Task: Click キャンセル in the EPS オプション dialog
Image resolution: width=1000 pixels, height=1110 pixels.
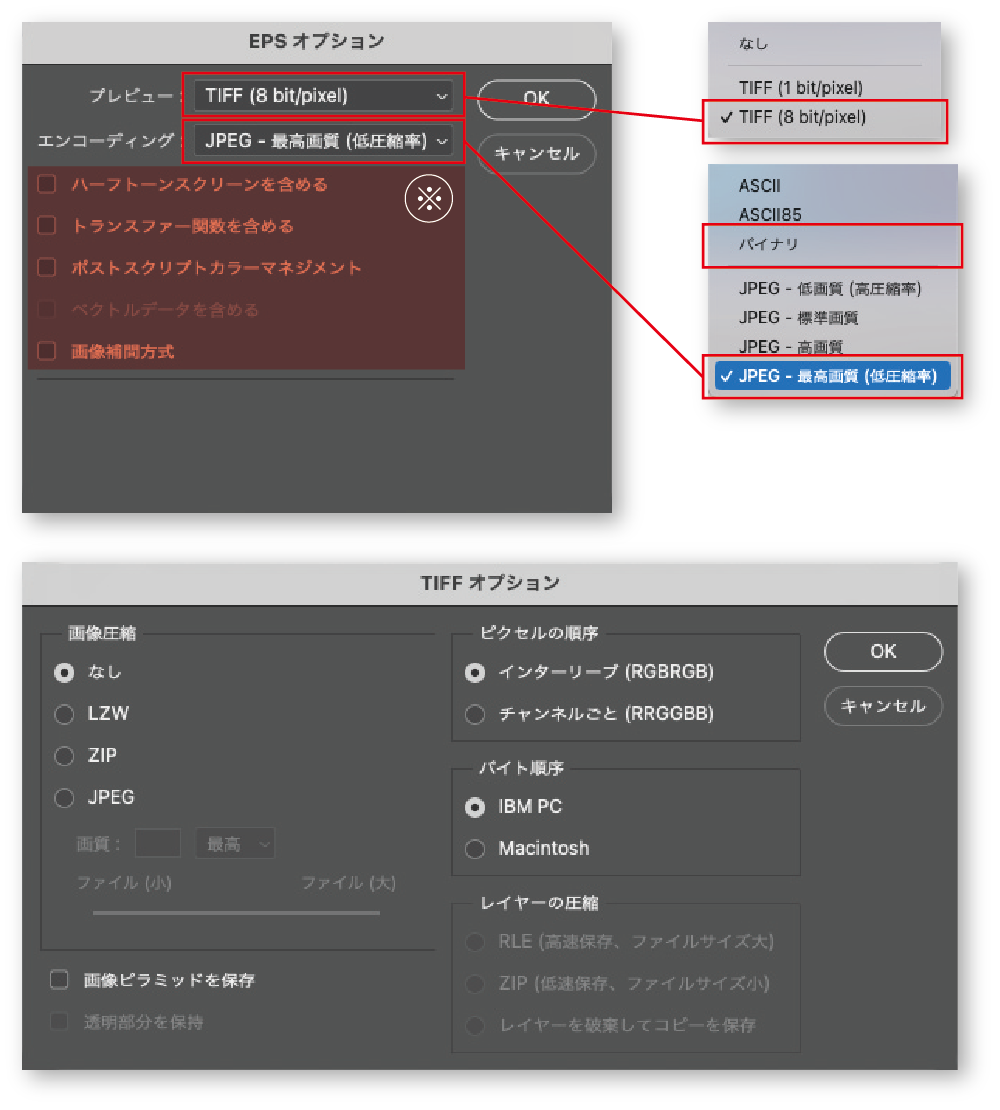Action: click(536, 154)
